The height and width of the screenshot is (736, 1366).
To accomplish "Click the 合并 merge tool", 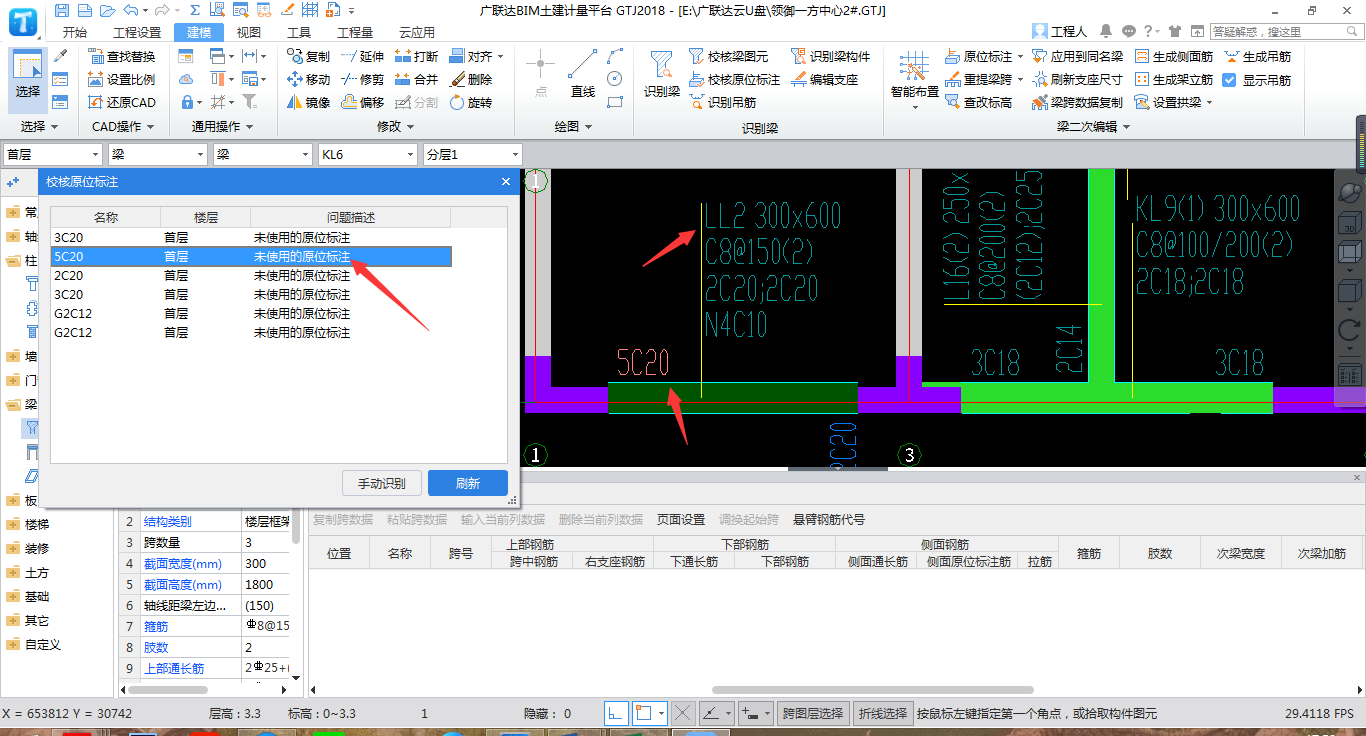I will (x=416, y=79).
